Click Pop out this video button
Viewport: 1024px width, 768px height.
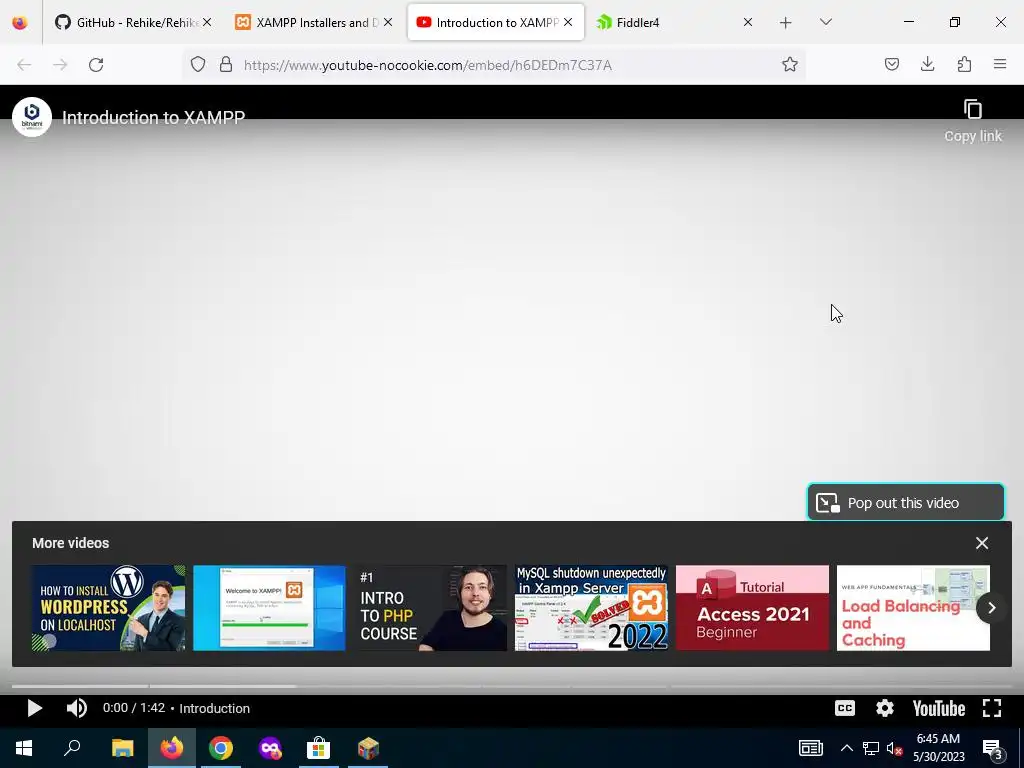[x=905, y=502]
